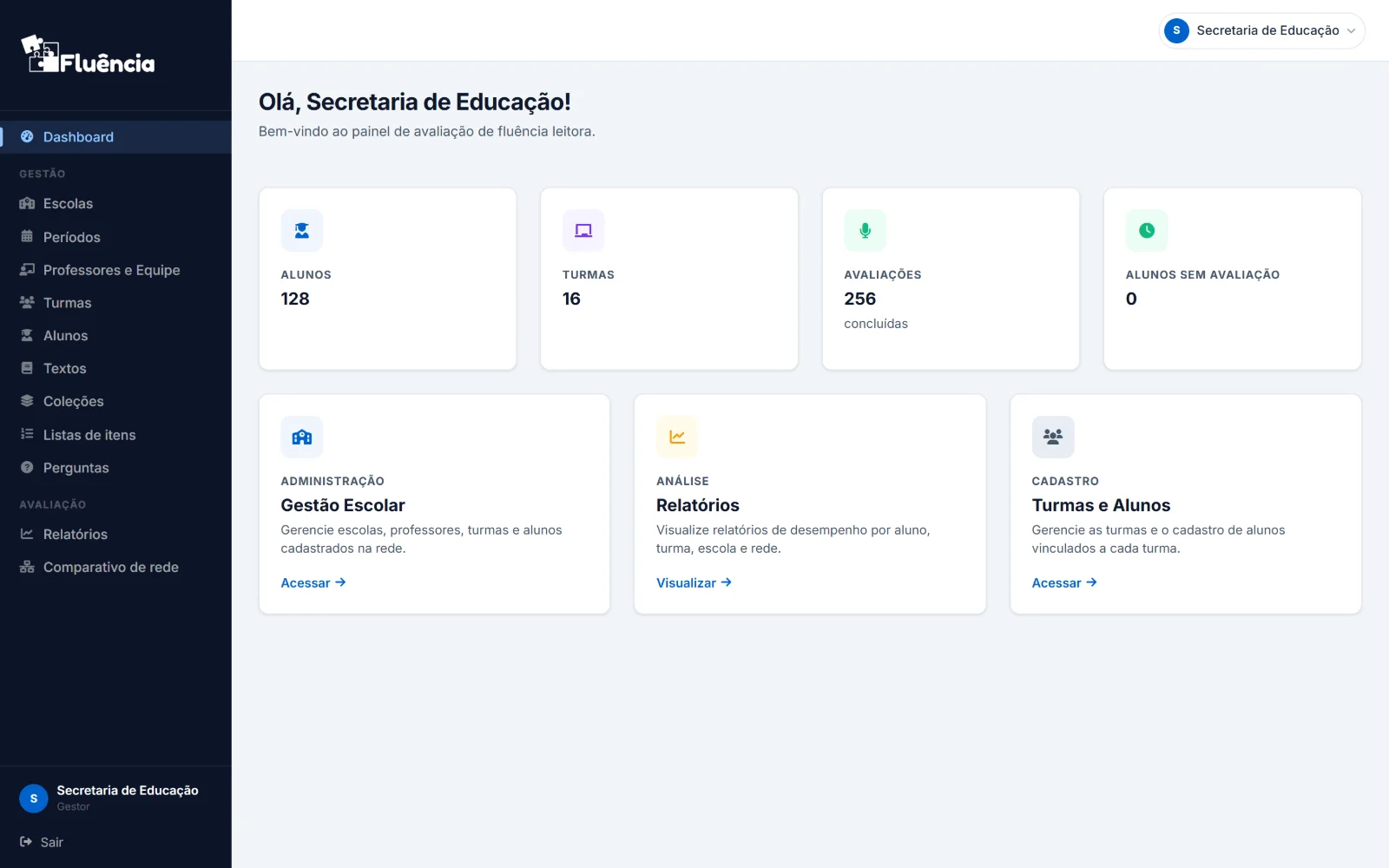Click Acessar link on Gestão Escolar card
1389x868 pixels.
point(313,583)
